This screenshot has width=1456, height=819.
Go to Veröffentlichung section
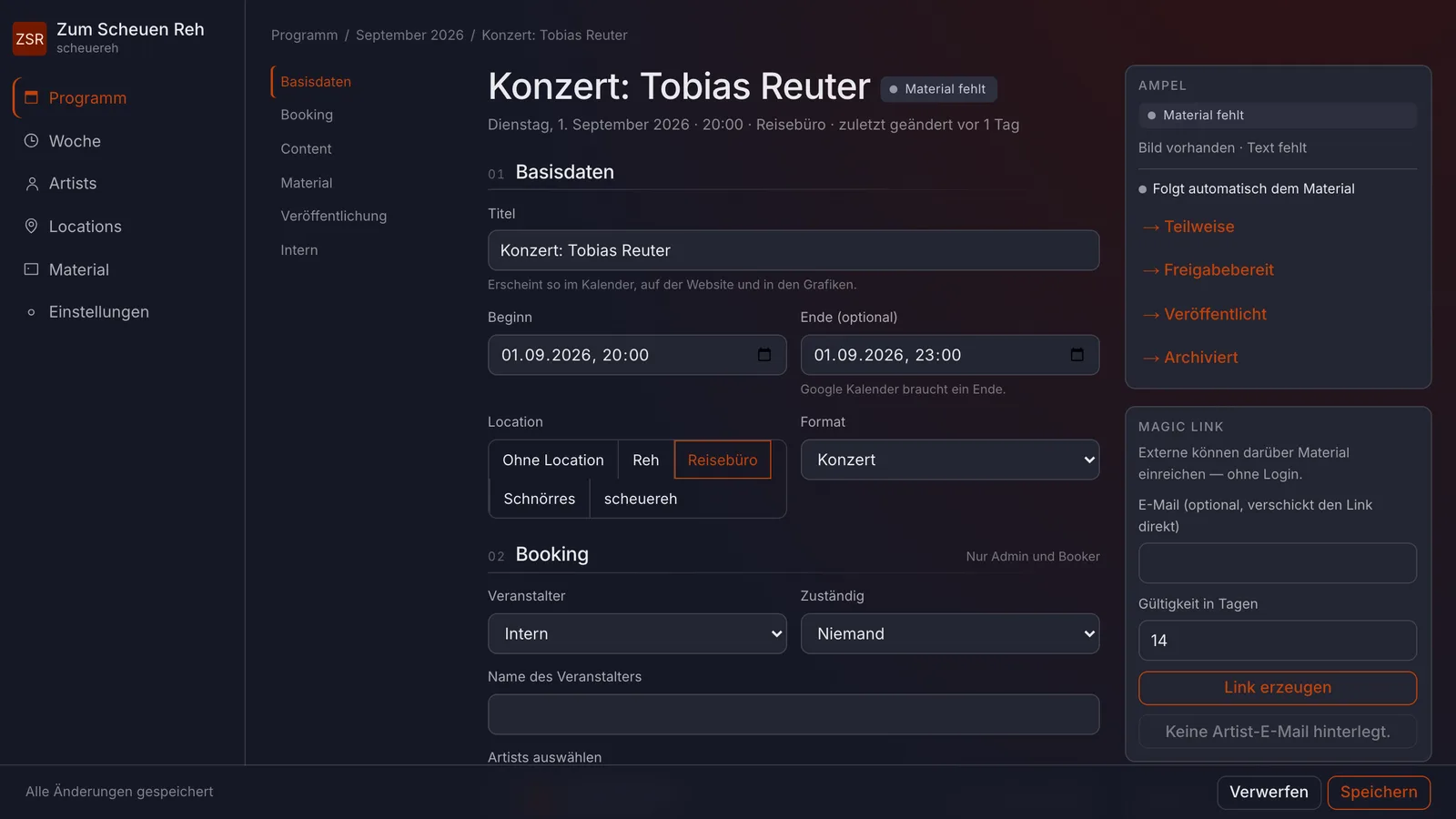[334, 217]
